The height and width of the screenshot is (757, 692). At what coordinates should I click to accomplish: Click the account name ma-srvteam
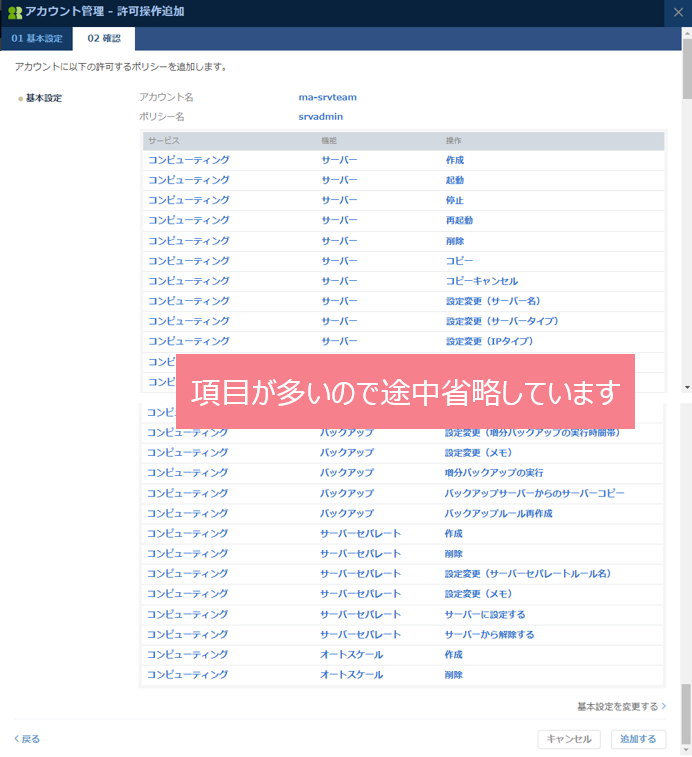(x=327, y=97)
